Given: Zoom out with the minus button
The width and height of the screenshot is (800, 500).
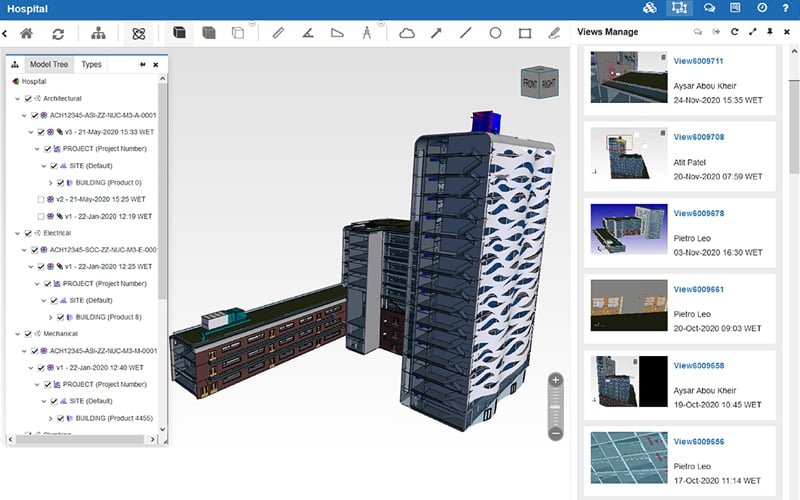Looking at the screenshot, I should point(556,434).
